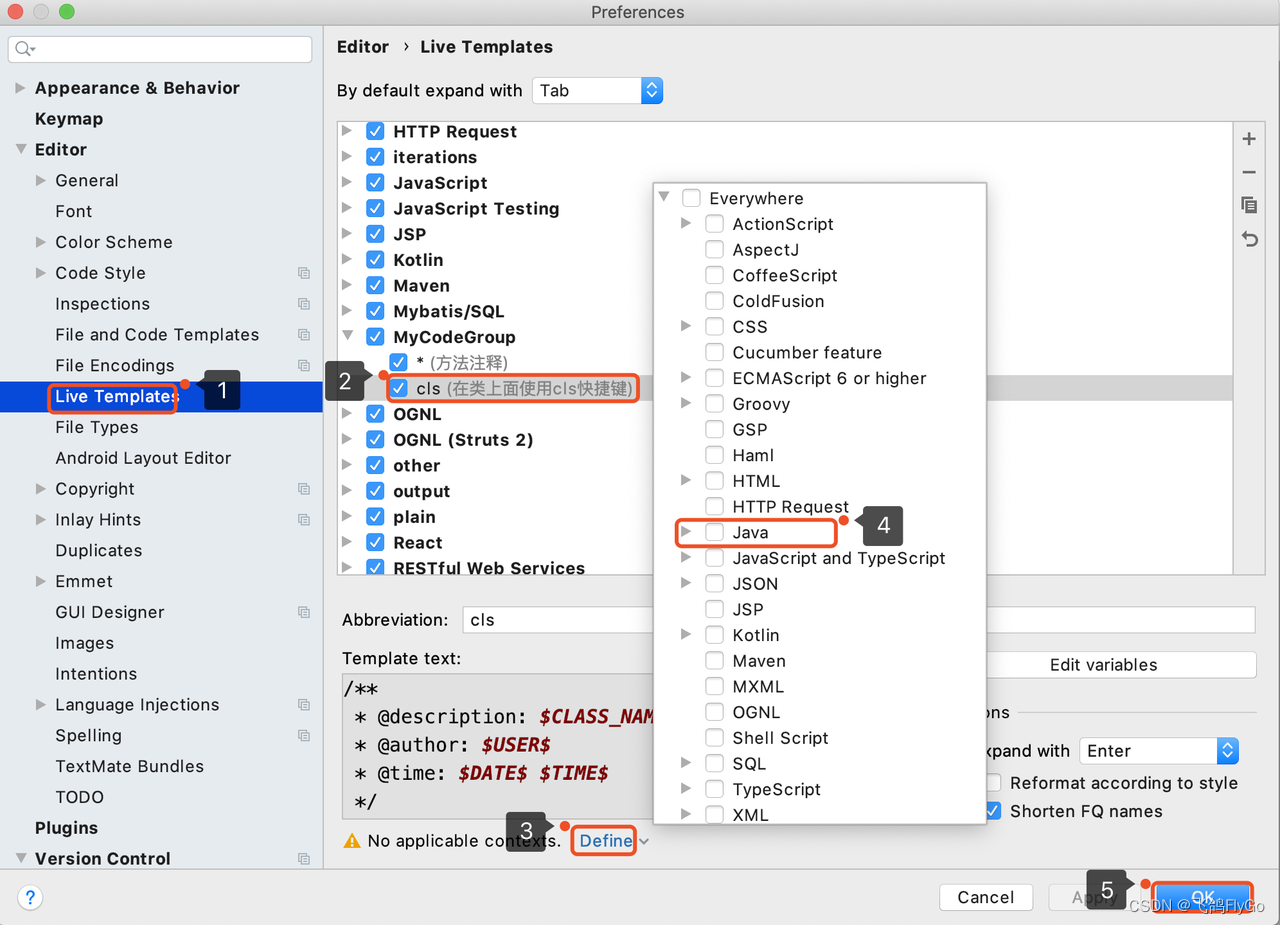Open the Font settings page
The width and height of the screenshot is (1280, 925).
(74, 212)
